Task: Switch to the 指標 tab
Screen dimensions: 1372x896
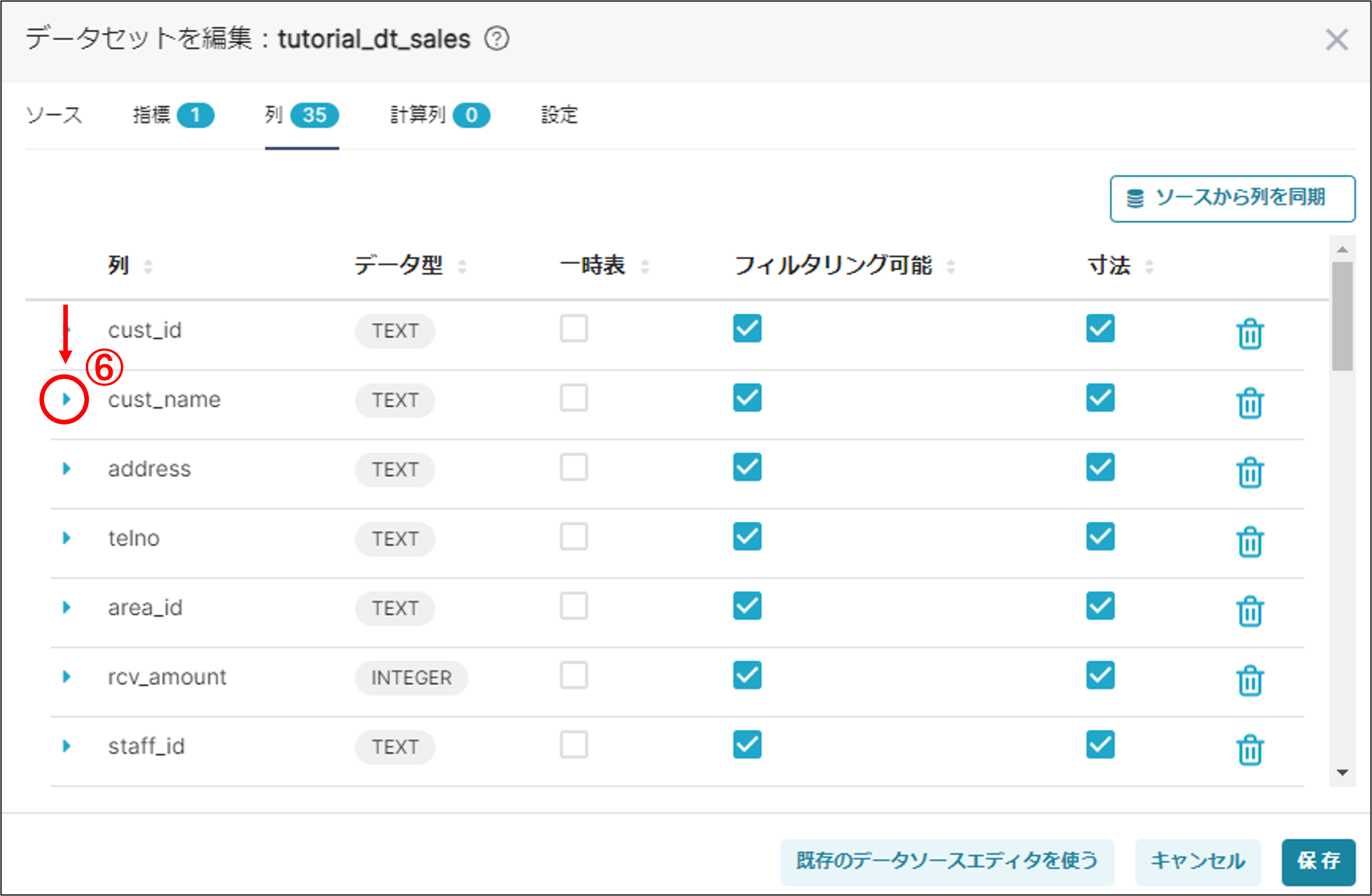Action: 173,115
